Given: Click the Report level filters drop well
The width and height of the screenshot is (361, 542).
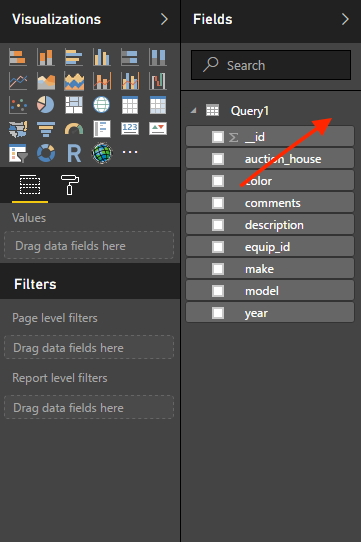Looking at the screenshot, I should tap(89, 407).
